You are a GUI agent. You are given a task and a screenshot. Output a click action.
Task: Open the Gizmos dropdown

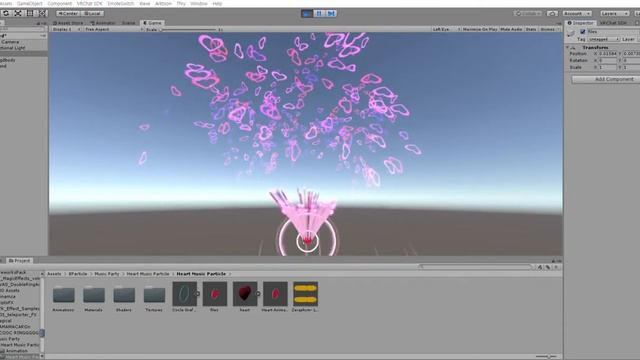pos(549,29)
